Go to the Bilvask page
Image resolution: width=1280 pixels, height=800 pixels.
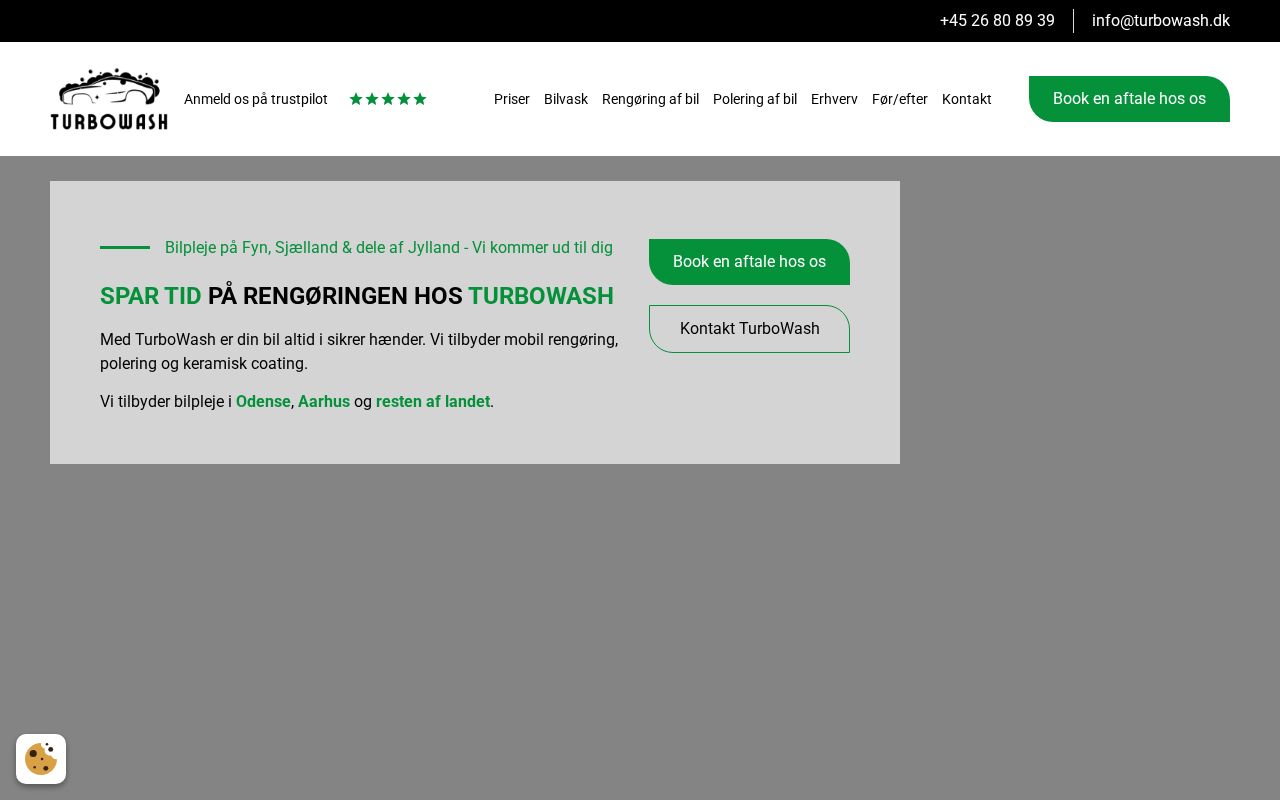coord(566,99)
